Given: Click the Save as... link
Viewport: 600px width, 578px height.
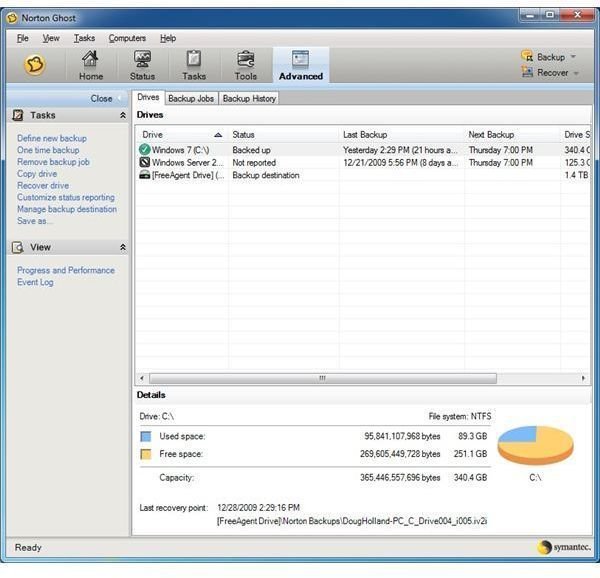Looking at the screenshot, I should pyautogui.click(x=35, y=221).
